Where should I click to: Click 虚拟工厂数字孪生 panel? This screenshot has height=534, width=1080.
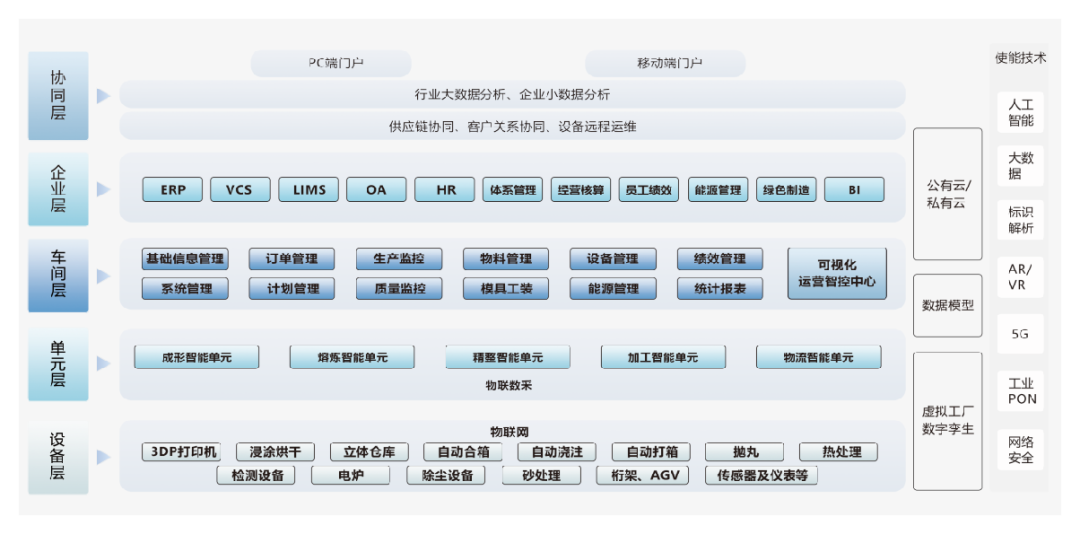948,420
